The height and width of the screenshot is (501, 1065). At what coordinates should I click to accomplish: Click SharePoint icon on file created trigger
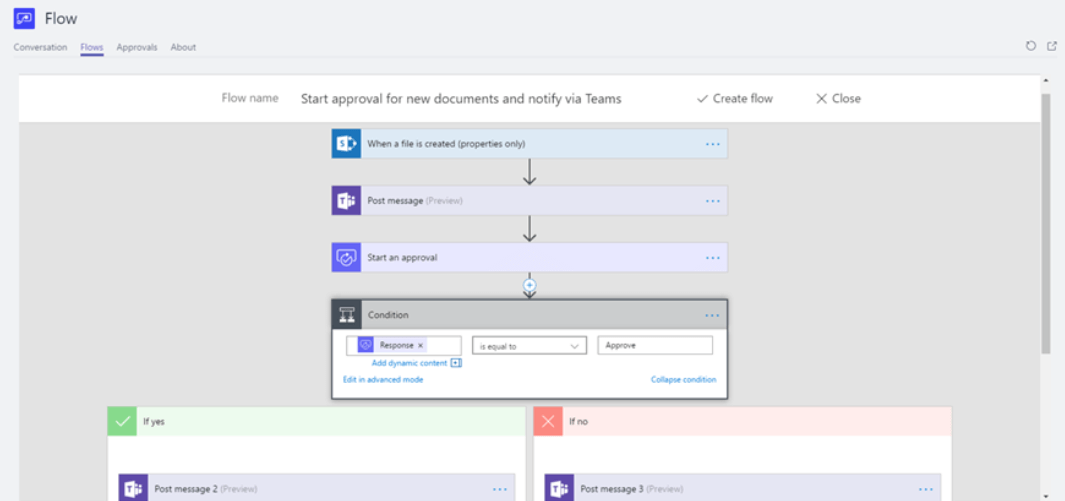pos(346,144)
